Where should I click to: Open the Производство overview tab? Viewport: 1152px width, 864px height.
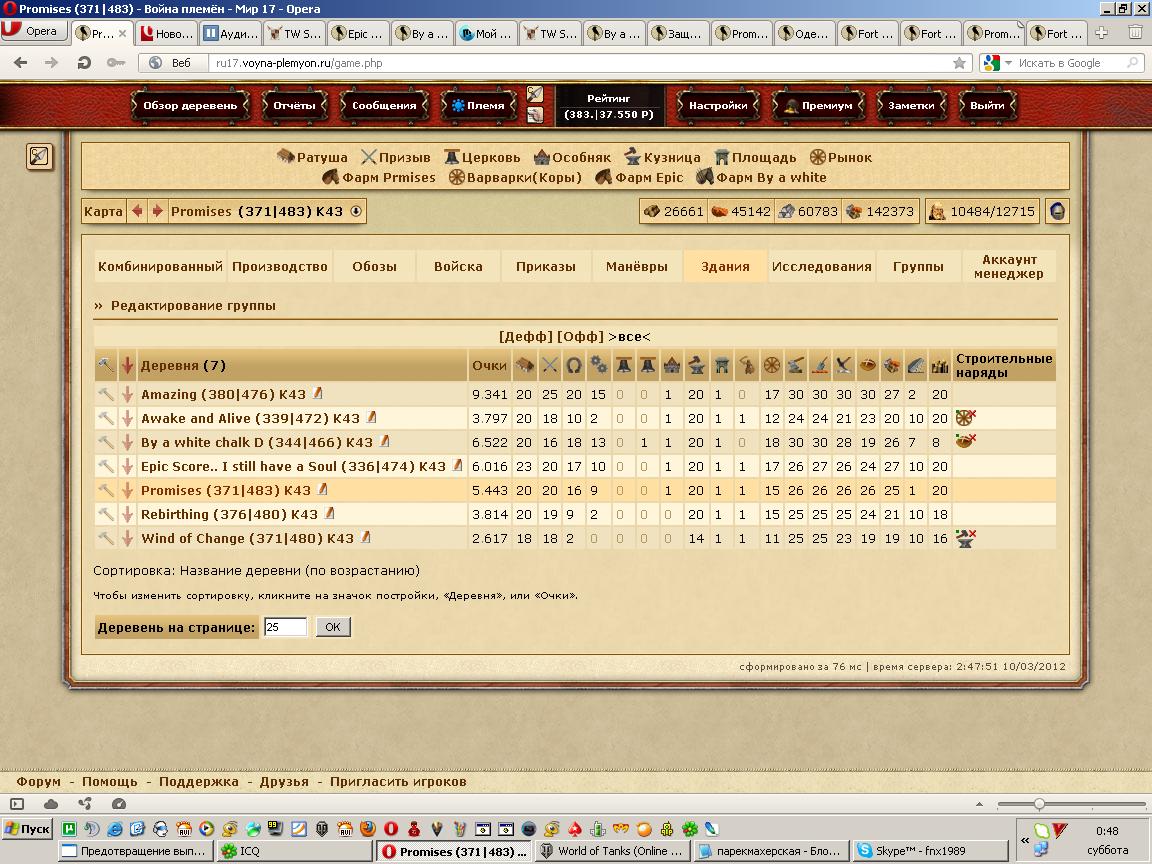point(280,267)
